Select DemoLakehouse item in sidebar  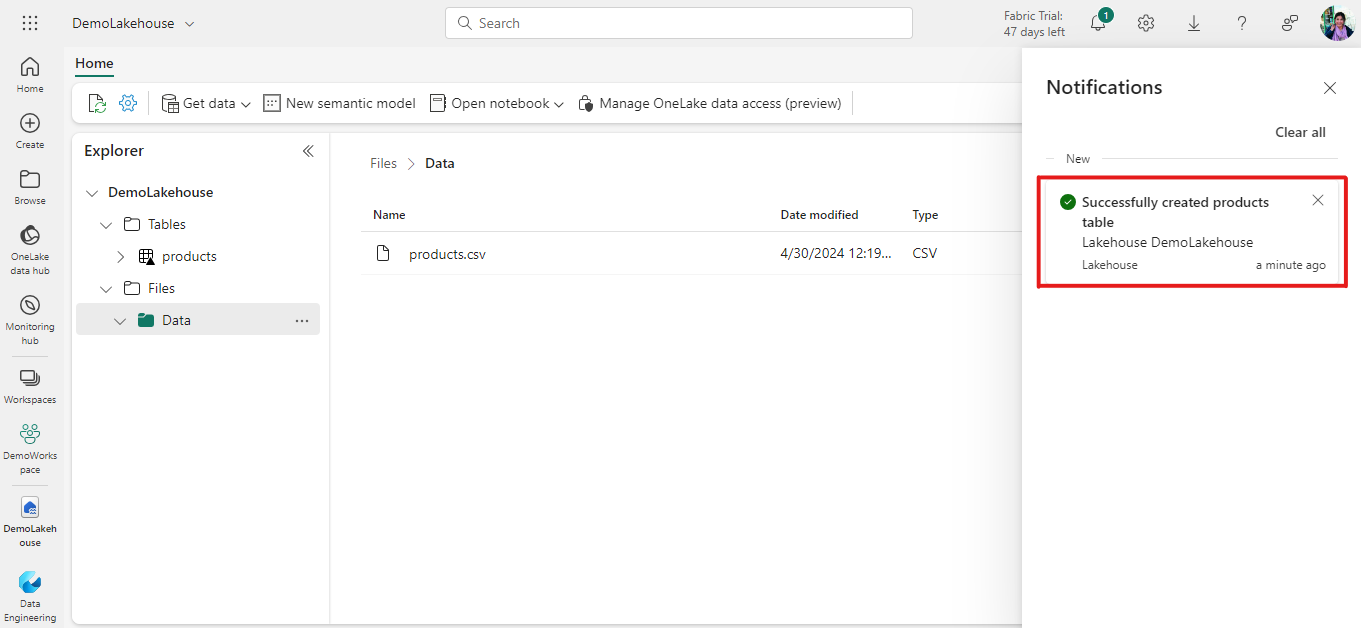30,521
